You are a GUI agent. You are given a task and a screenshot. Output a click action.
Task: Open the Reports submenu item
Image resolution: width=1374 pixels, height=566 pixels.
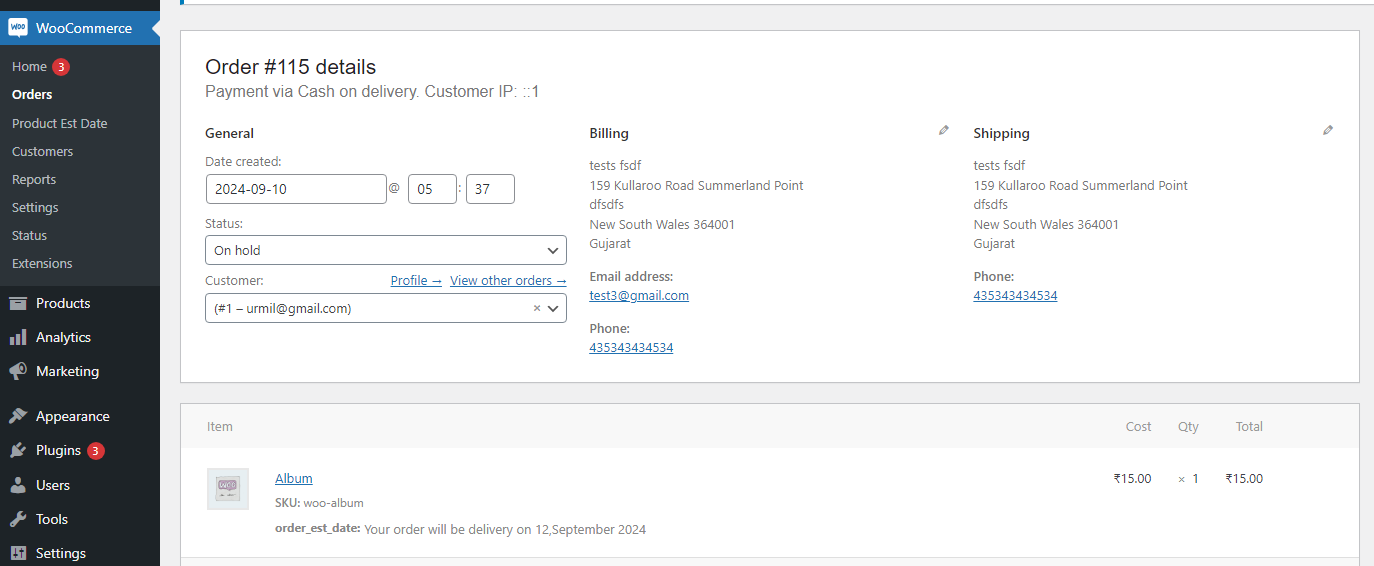click(x=34, y=179)
